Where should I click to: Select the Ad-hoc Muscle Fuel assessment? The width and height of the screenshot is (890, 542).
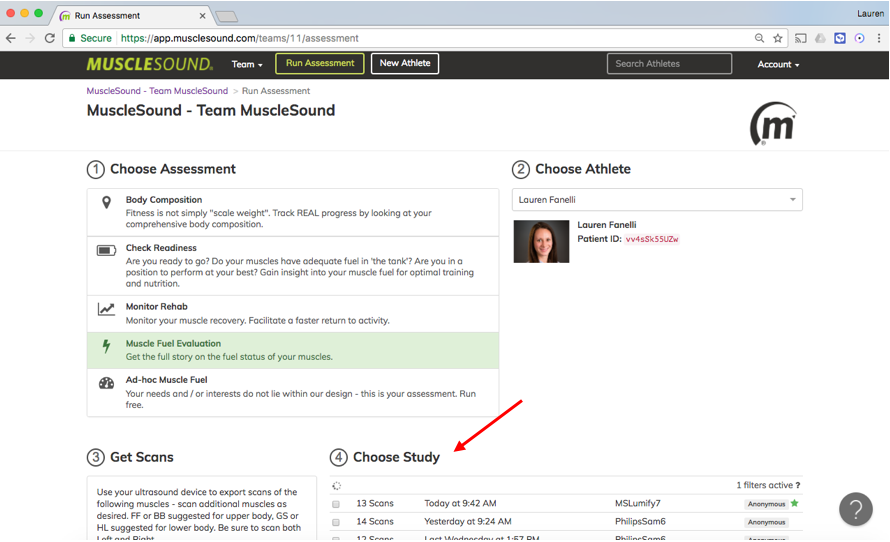[293, 392]
